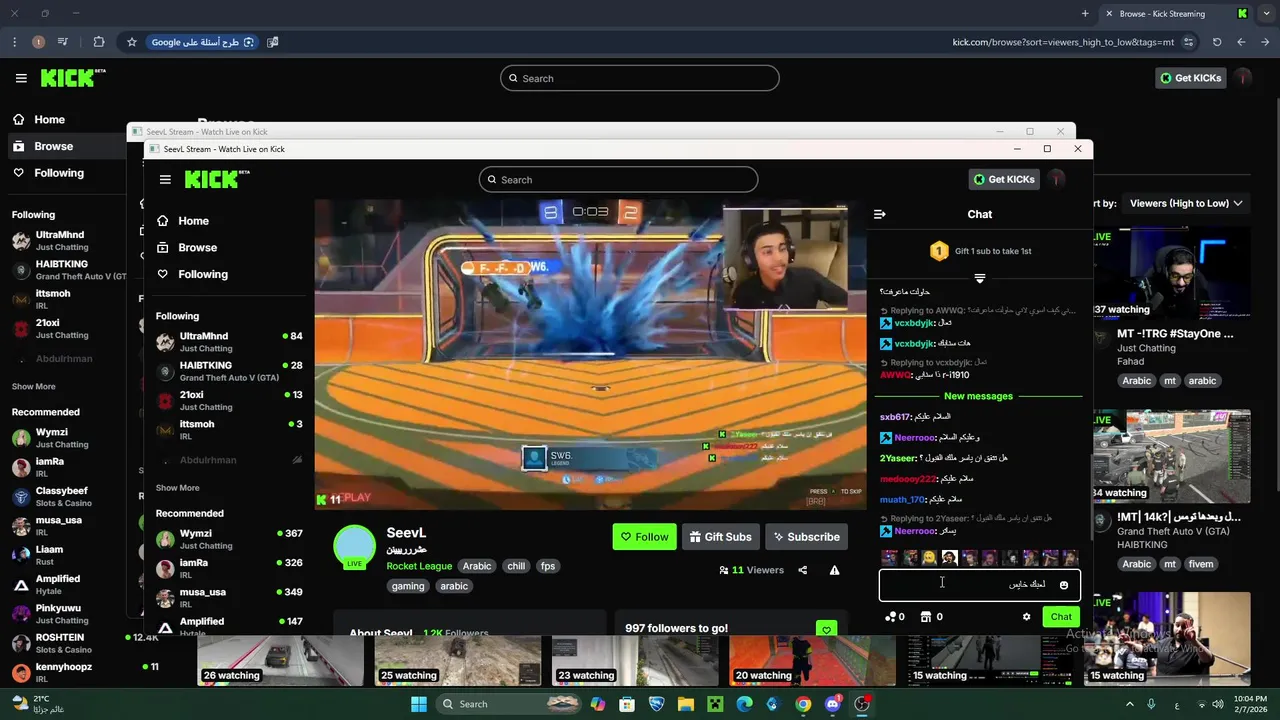Click the SeevL stream video player
The height and width of the screenshot is (720, 1280).
(x=590, y=355)
